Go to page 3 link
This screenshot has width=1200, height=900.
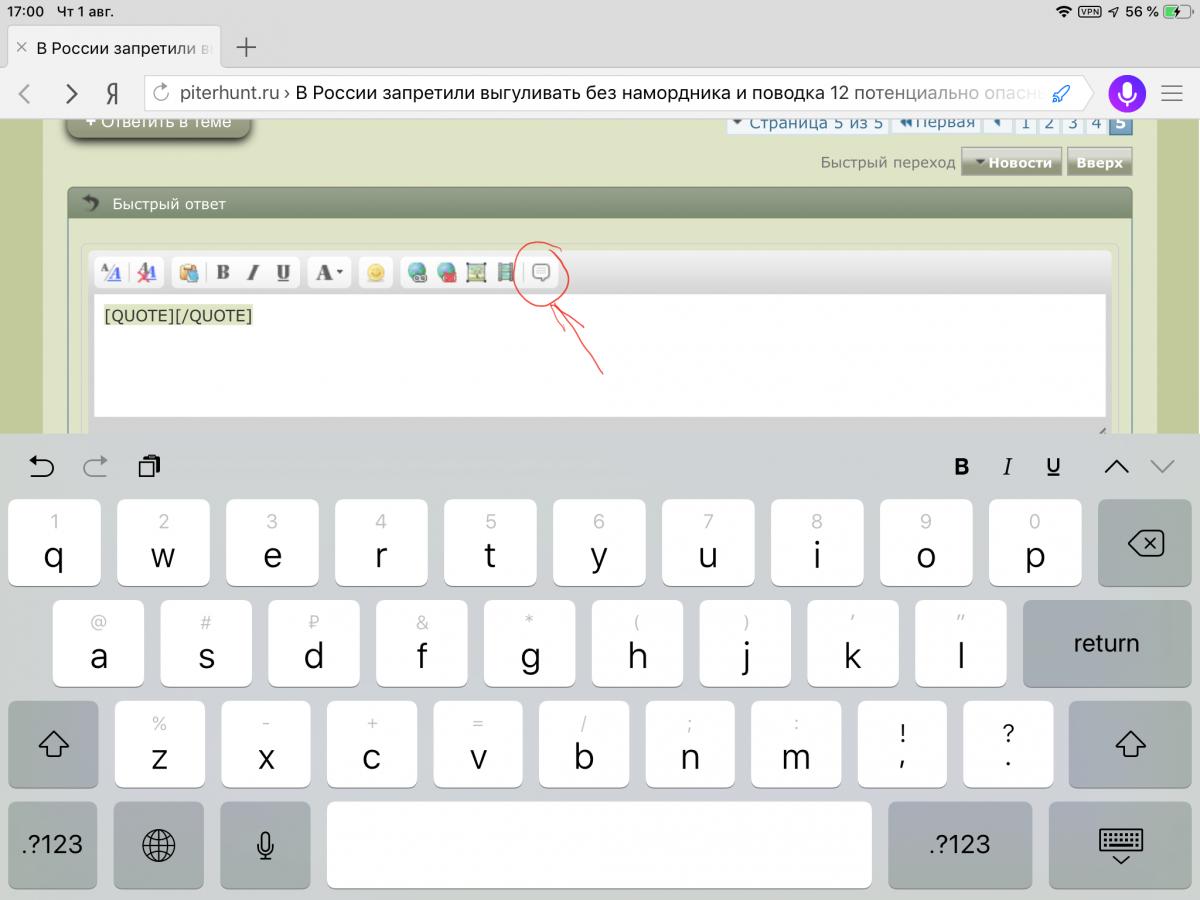[x=1072, y=124]
